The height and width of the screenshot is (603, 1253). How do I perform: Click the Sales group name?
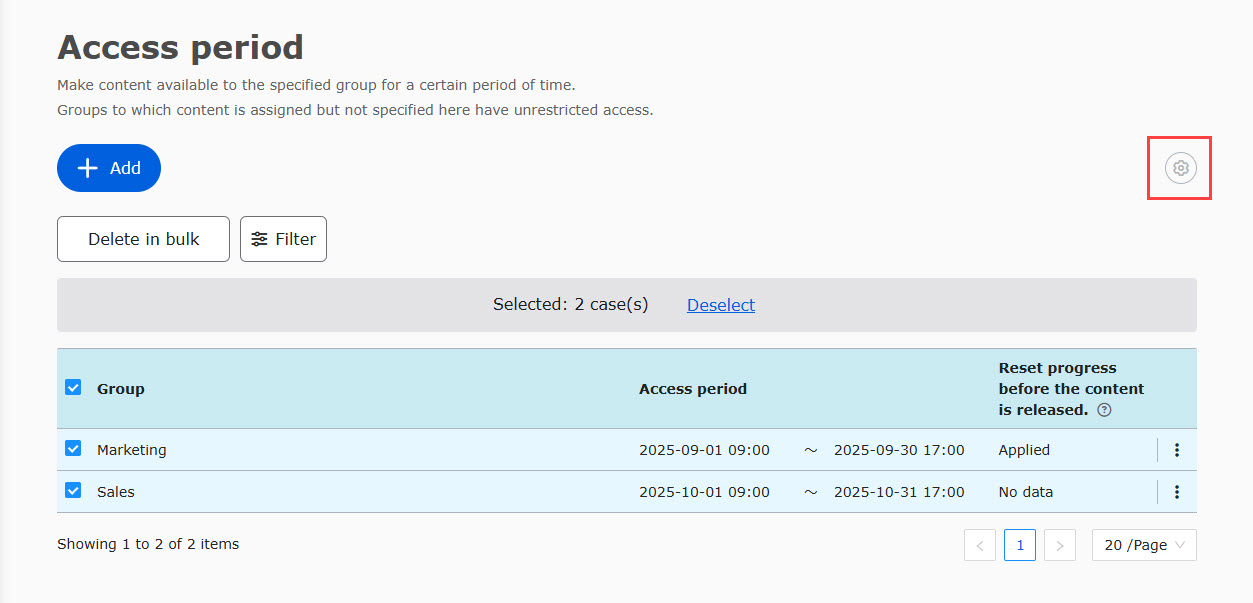[x=115, y=492]
